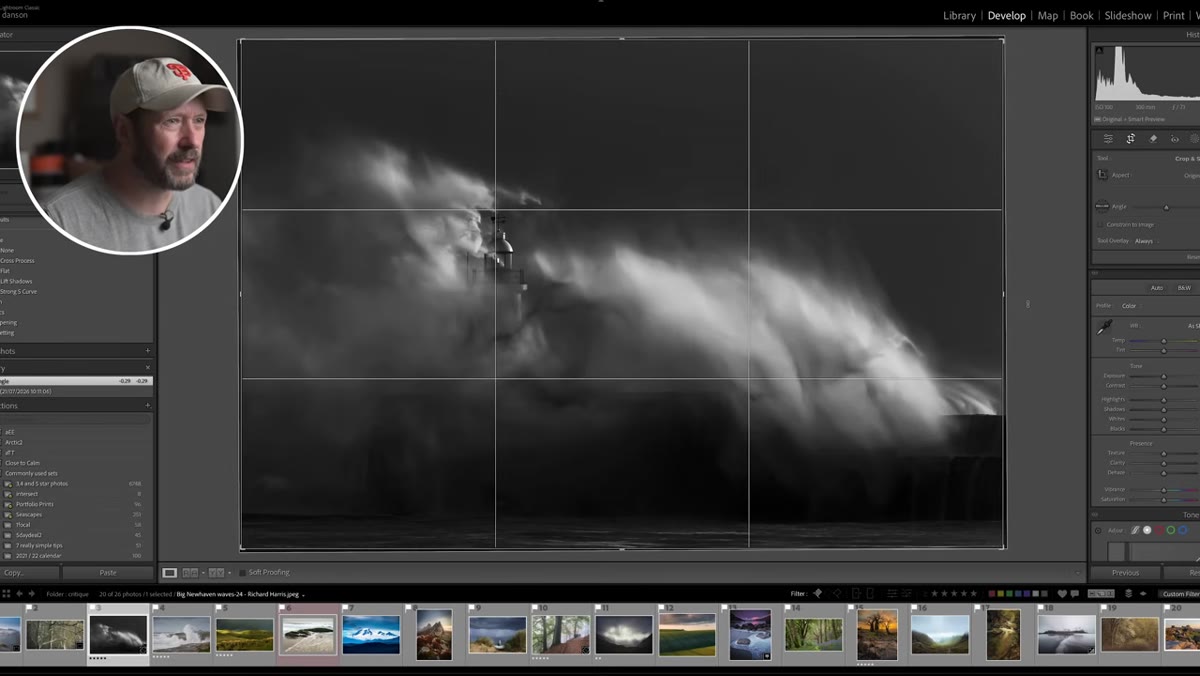Enable the Soft Proofing checkbox
Image resolution: width=1200 pixels, height=676 pixels.
tap(243, 572)
